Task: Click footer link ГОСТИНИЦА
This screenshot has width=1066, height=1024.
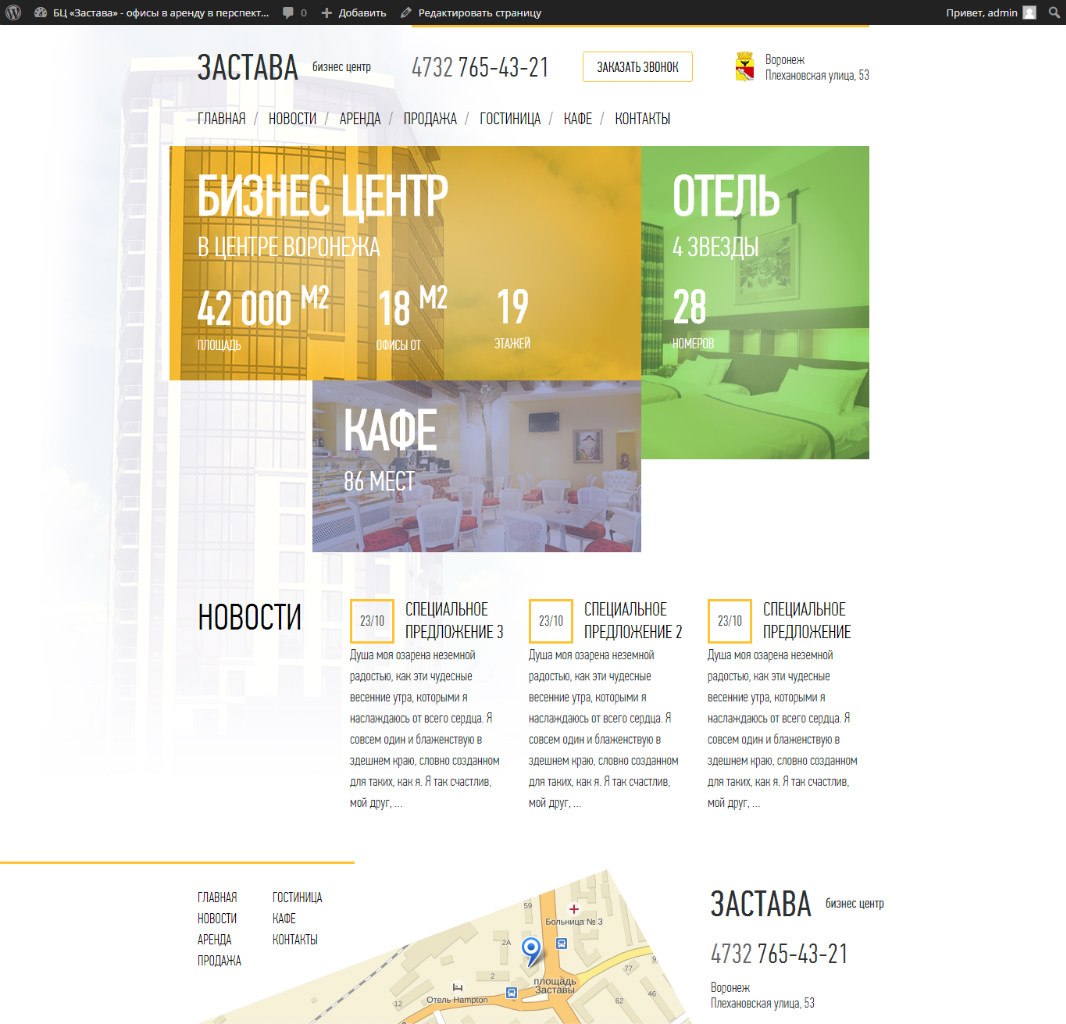Action: tap(297, 897)
